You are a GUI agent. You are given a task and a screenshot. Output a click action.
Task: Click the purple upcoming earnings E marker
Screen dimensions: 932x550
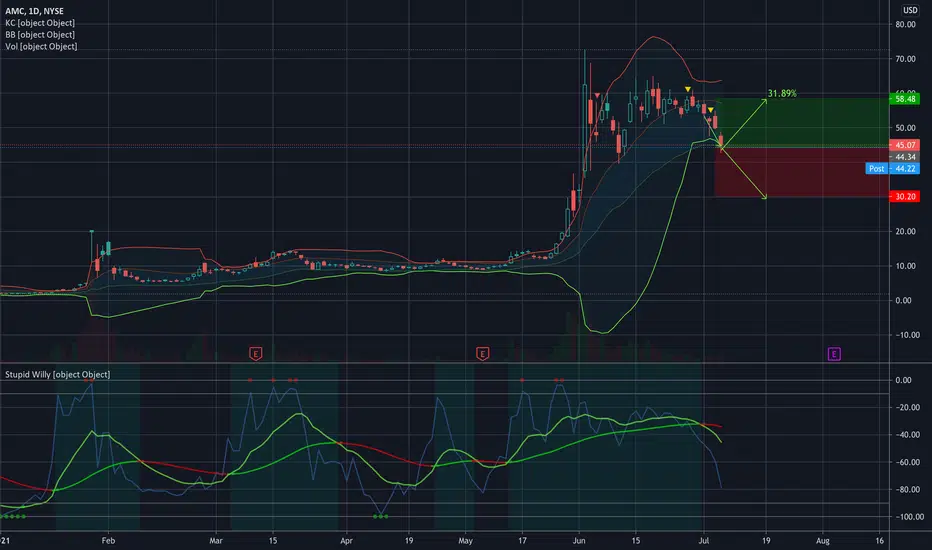tap(834, 354)
